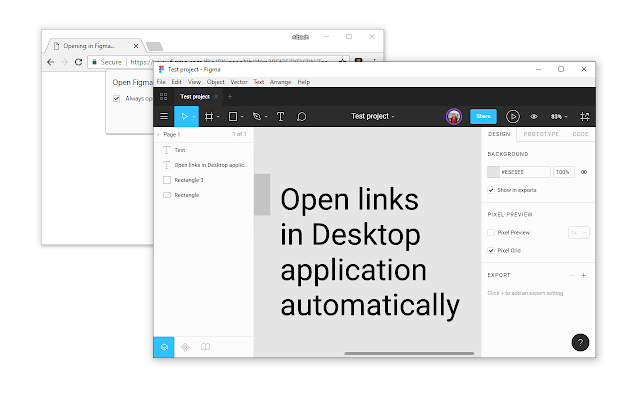640x400 pixels.
Task: Close the 'Opening in Figma' Chrome tab
Action: 136,46
